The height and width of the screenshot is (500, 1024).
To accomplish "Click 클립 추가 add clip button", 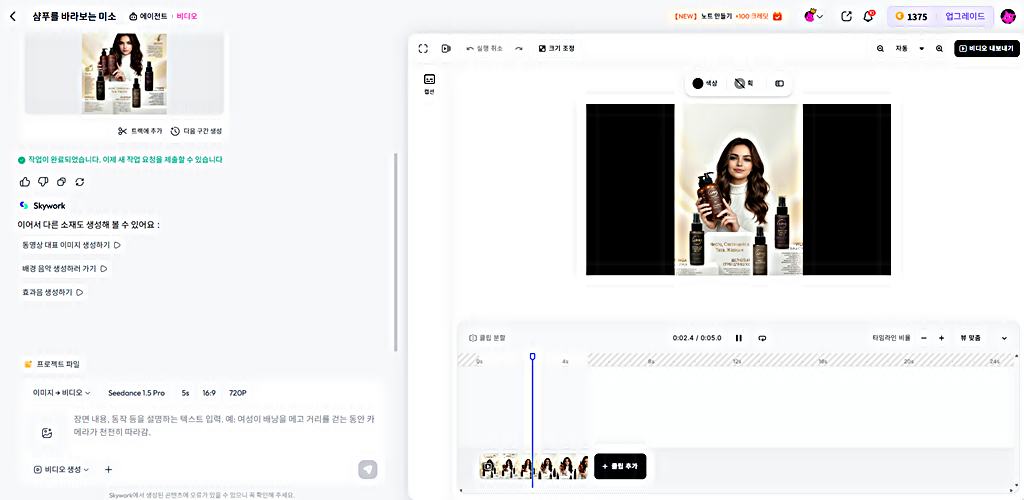I will [620, 467].
